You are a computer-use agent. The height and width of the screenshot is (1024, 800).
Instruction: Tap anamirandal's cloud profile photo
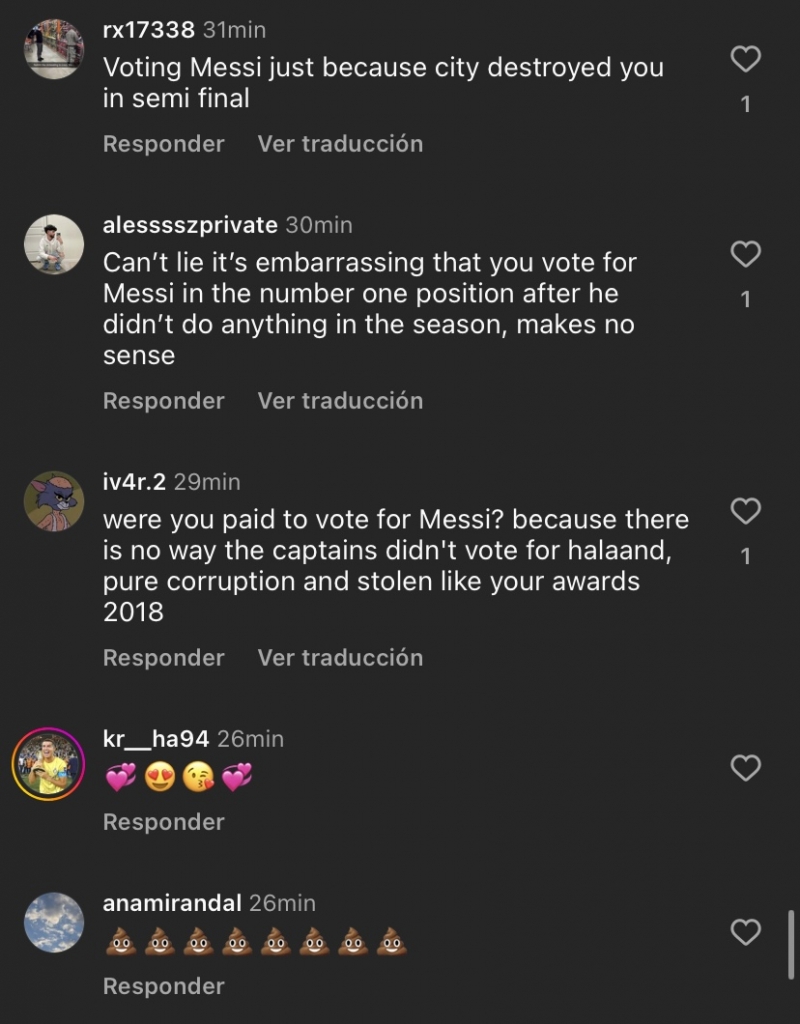point(54,922)
